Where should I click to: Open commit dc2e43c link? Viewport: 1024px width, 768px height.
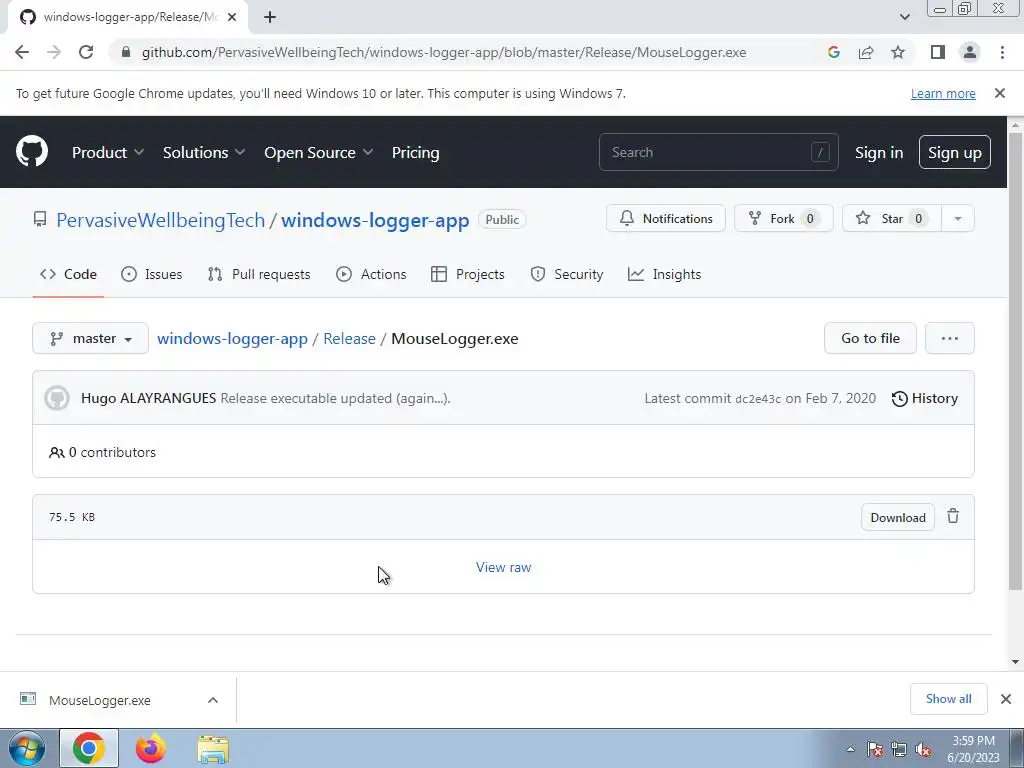pos(758,398)
